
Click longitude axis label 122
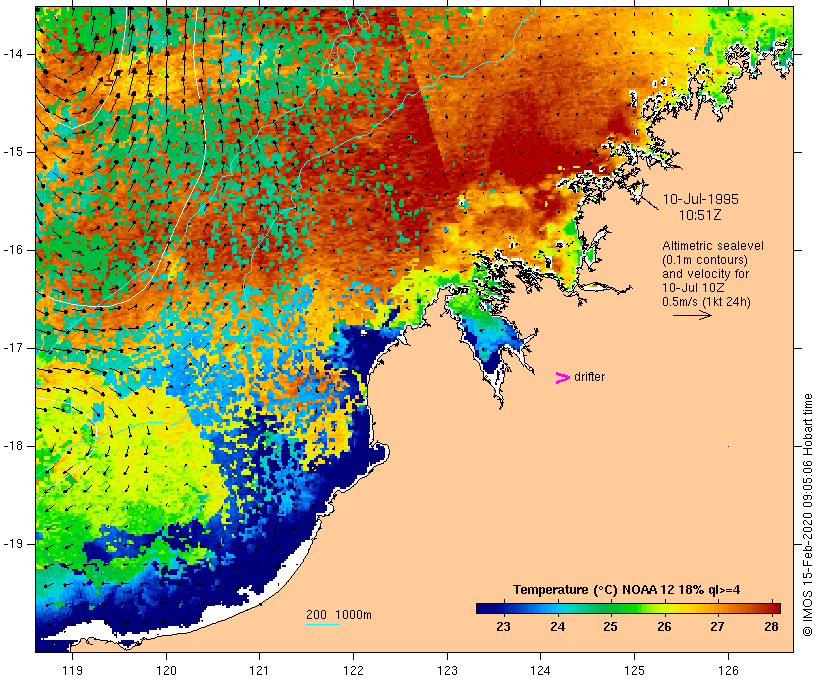pyautogui.click(x=354, y=671)
